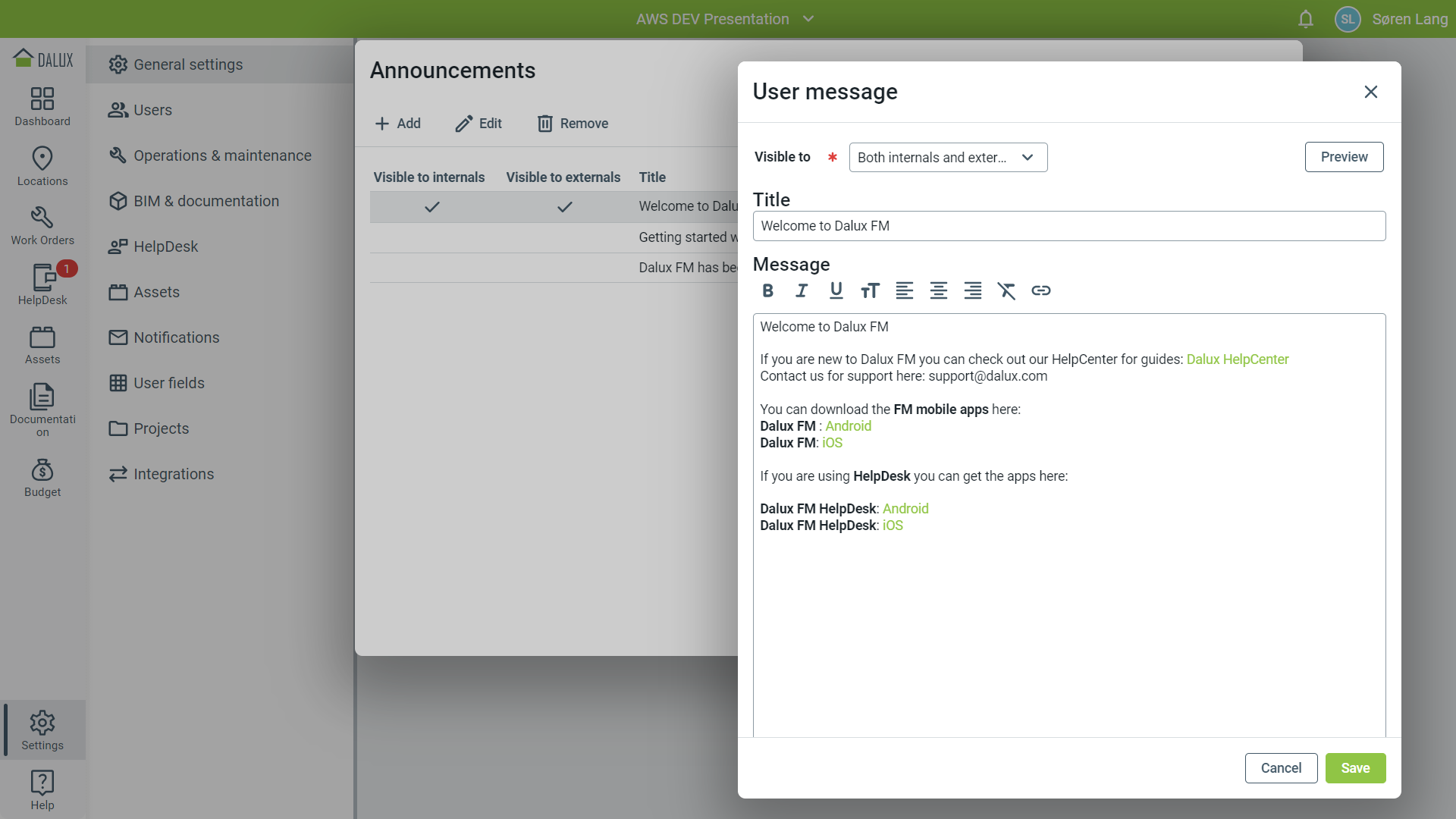Open Documentation in the sidebar
Screen dimensions: 1456x819
click(x=42, y=410)
